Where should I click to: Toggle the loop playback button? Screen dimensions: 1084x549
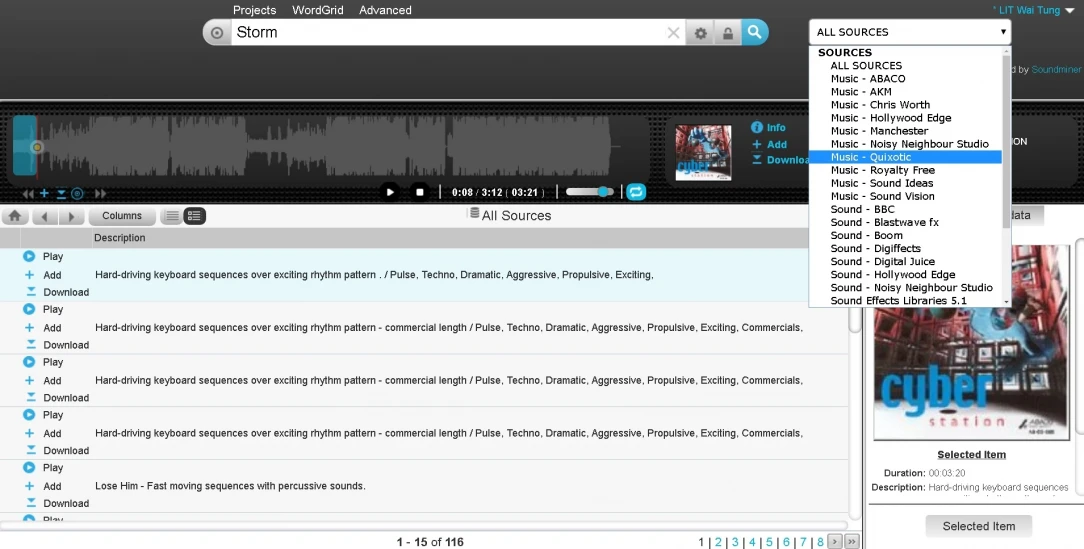636,192
